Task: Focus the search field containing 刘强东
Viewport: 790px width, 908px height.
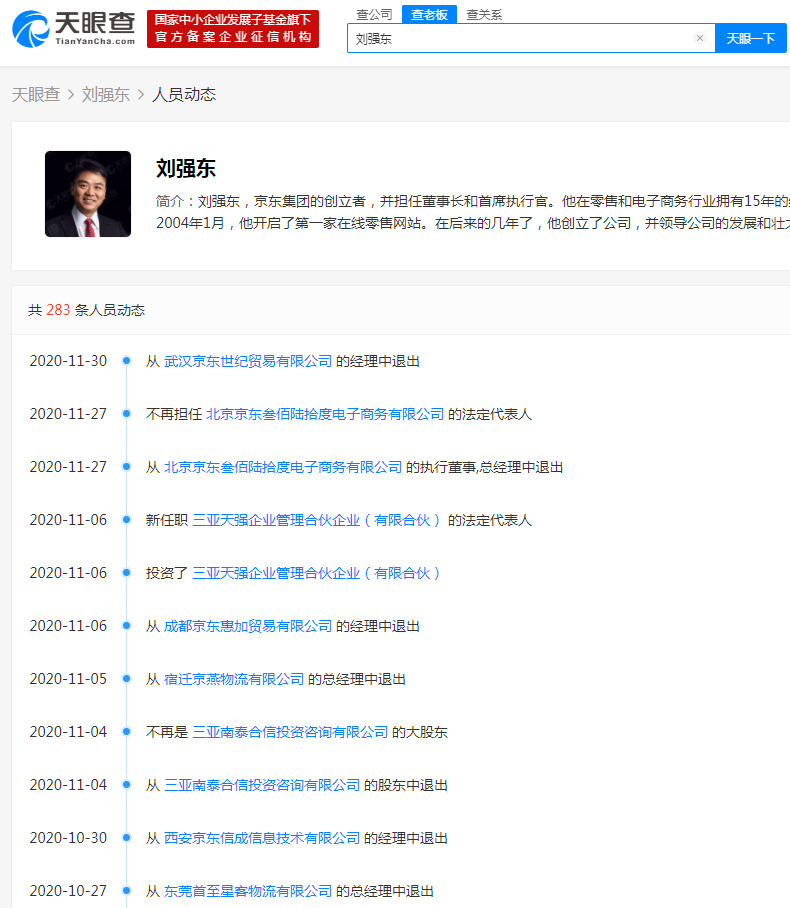Action: tap(531, 38)
